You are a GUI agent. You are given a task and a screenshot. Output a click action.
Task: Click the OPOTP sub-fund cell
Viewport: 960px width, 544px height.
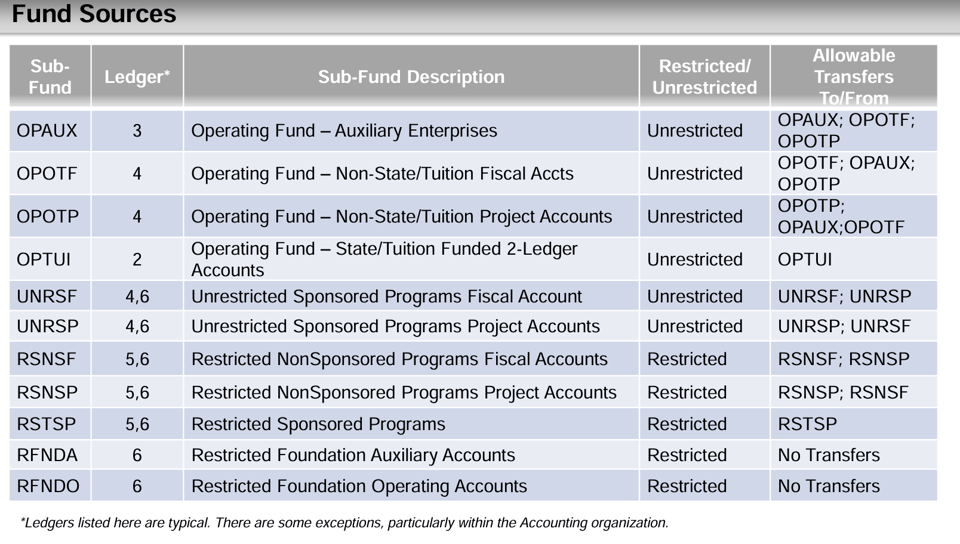coord(47,217)
